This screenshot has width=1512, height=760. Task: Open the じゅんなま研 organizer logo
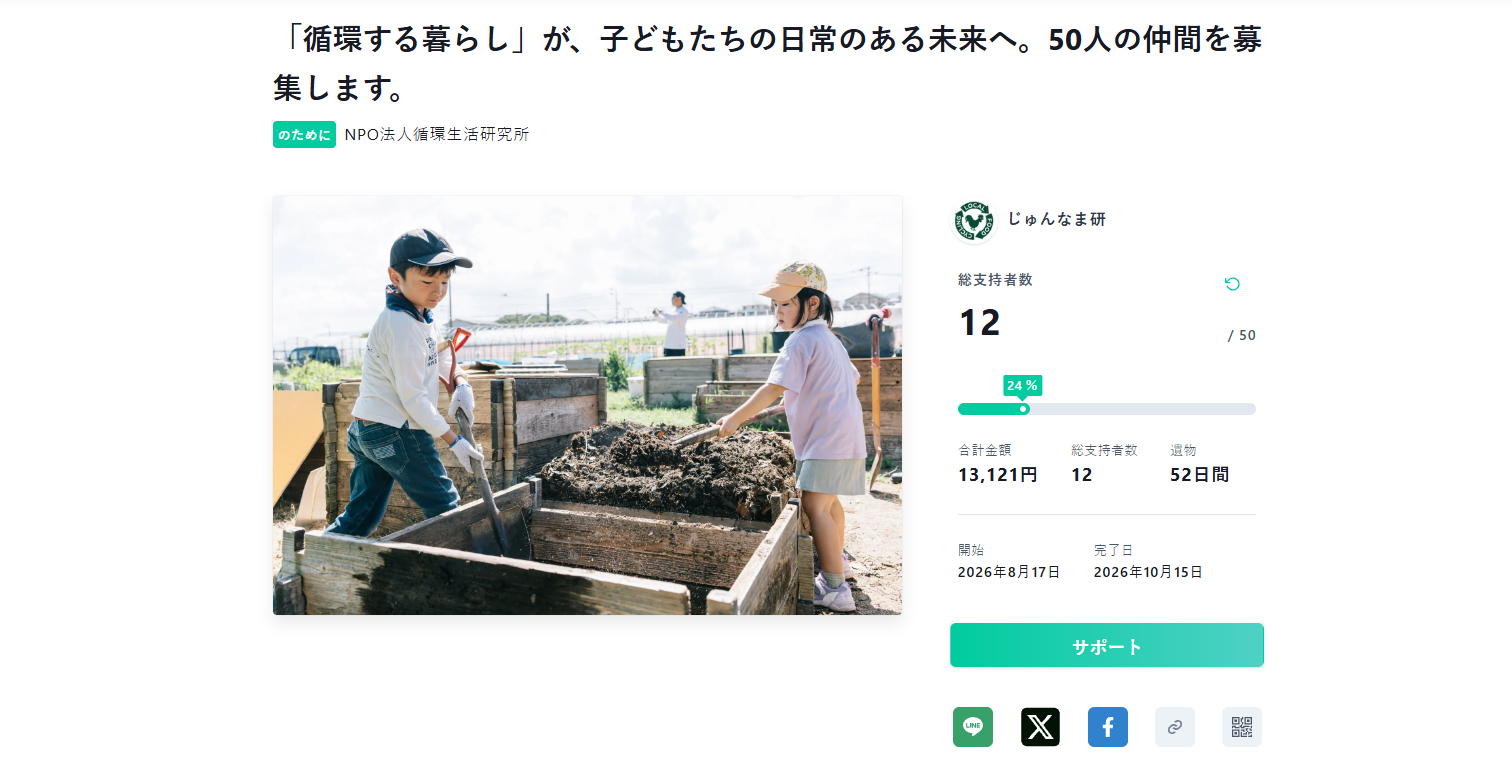point(974,220)
